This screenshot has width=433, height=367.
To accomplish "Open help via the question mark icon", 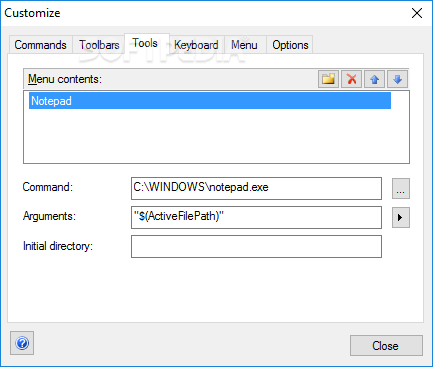I will (22, 343).
